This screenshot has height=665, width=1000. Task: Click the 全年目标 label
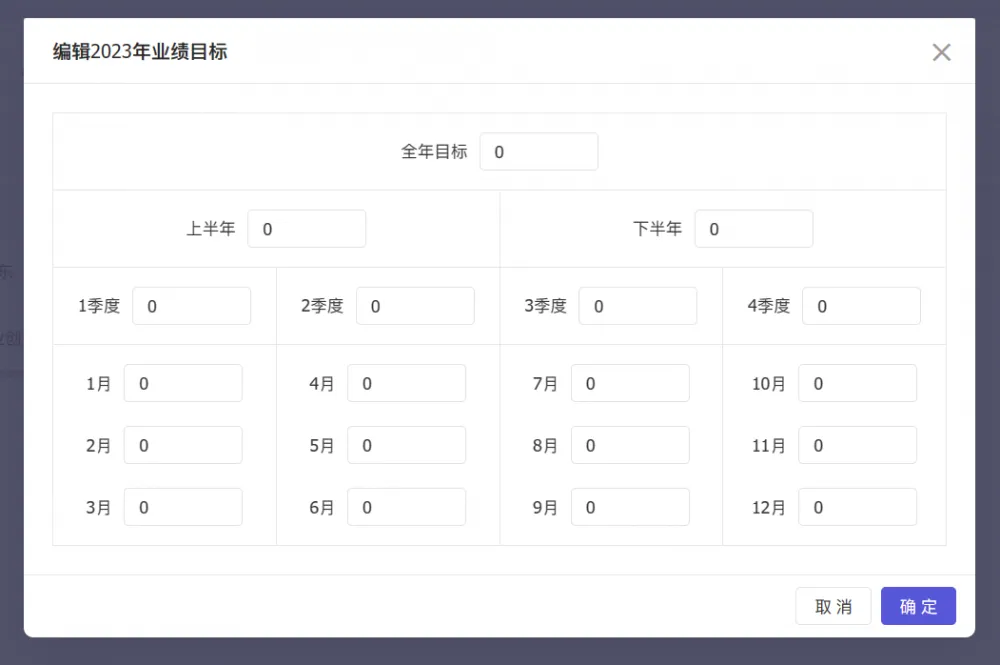coord(434,152)
